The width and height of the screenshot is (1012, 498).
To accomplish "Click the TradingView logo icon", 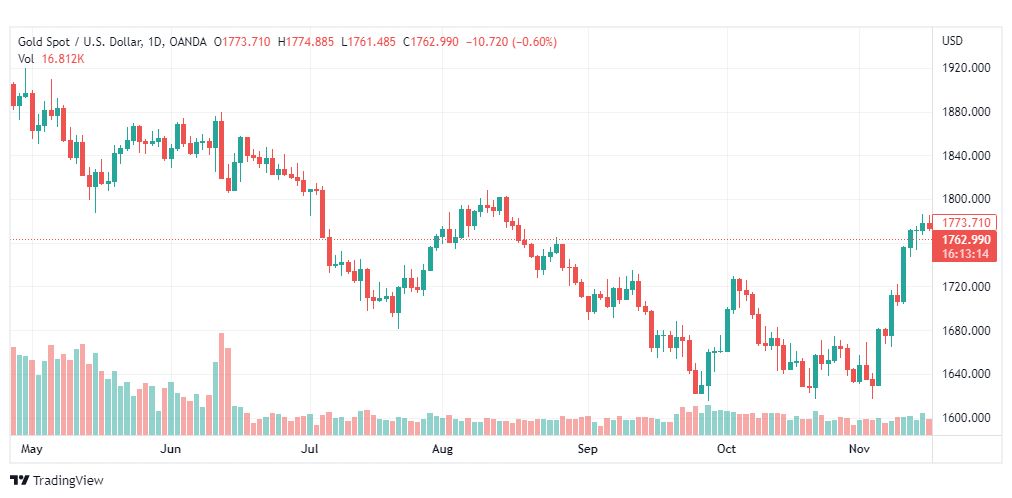I will [x=19, y=481].
